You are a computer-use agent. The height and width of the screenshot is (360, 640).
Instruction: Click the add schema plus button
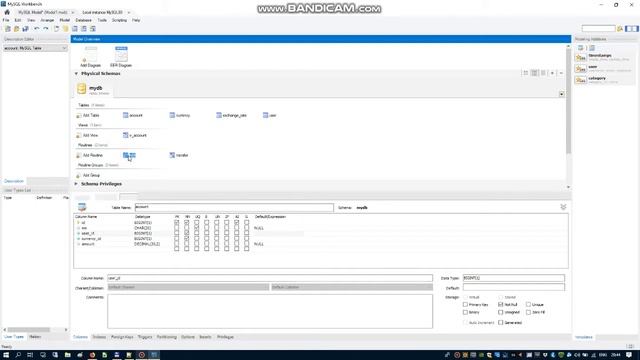[x=552, y=73]
